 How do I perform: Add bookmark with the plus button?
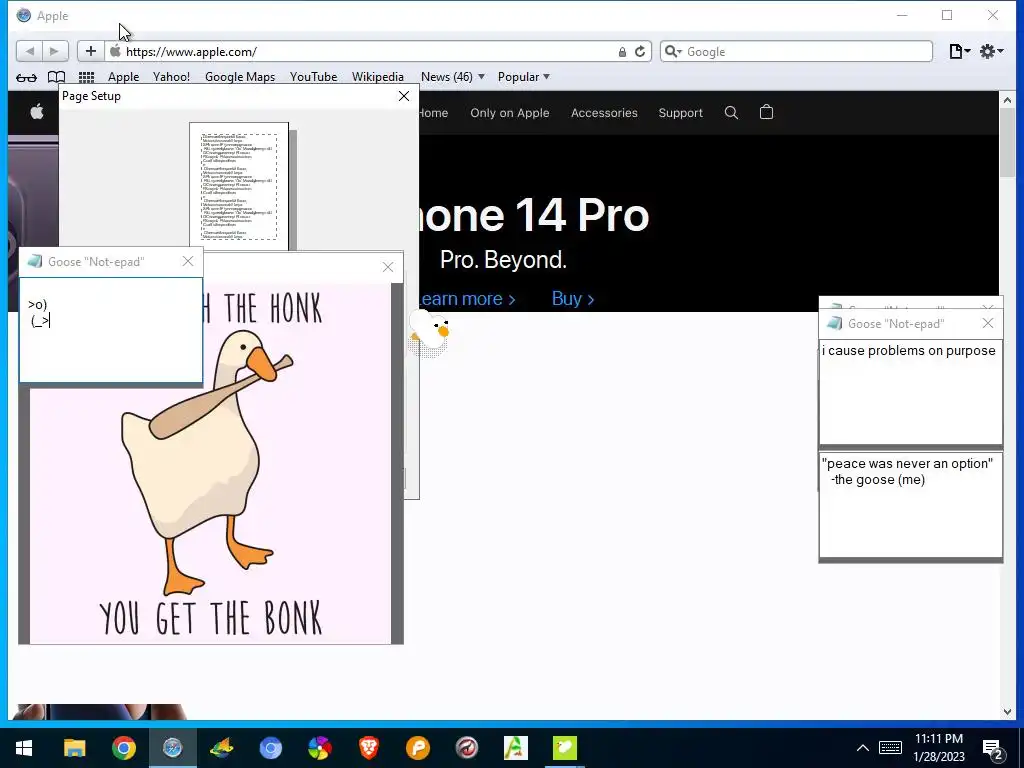click(x=91, y=51)
